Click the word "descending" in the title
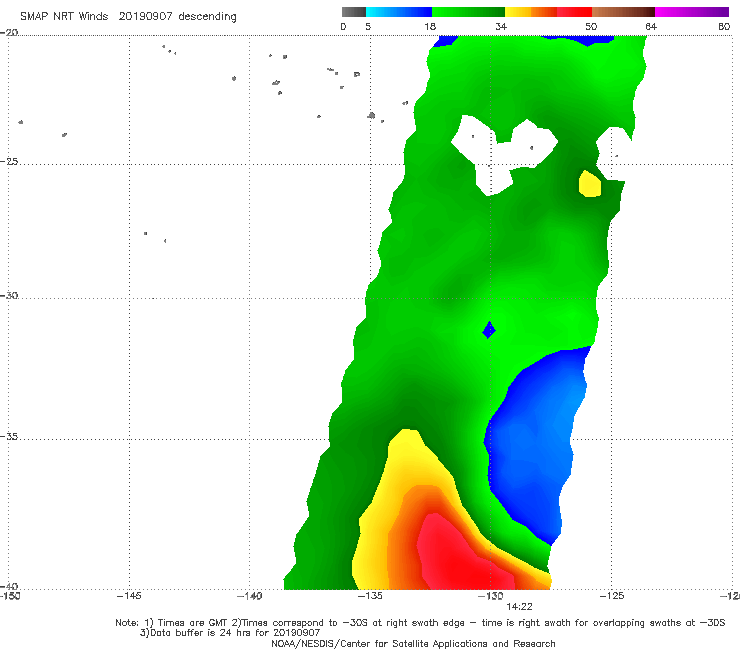The width and height of the screenshot is (740, 650). tap(207, 17)
